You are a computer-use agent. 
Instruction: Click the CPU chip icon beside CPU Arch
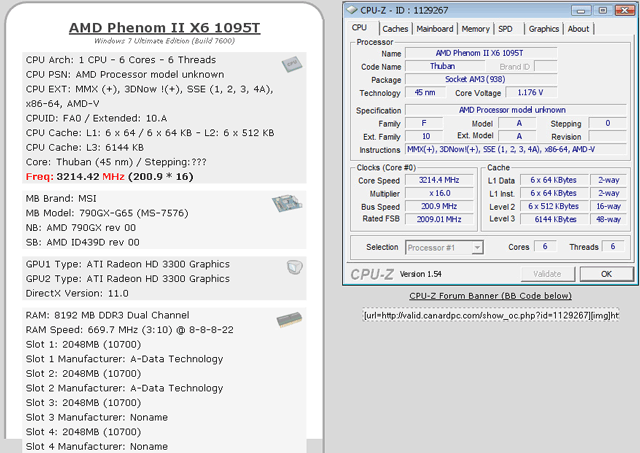pyautogui.click(x=291, y=64)
